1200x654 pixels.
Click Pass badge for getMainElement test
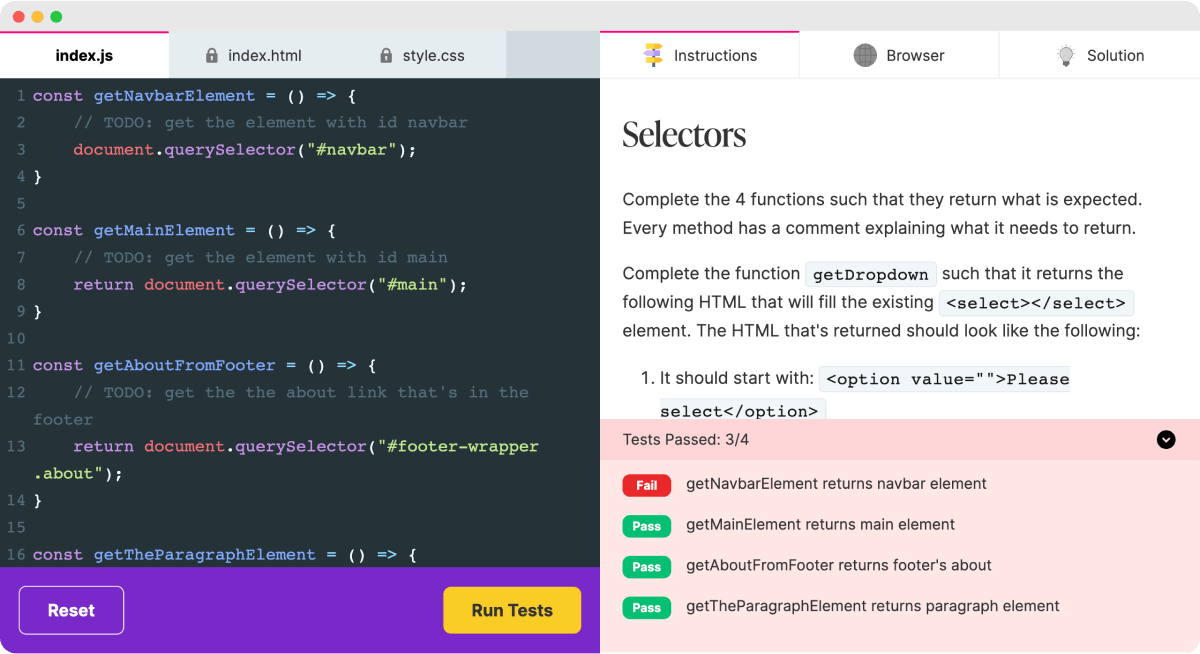coord(646,526)
